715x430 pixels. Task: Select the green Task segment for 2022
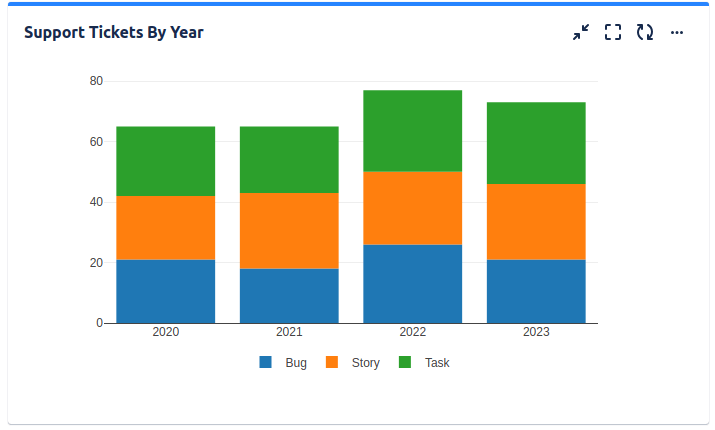pos(412,131)
